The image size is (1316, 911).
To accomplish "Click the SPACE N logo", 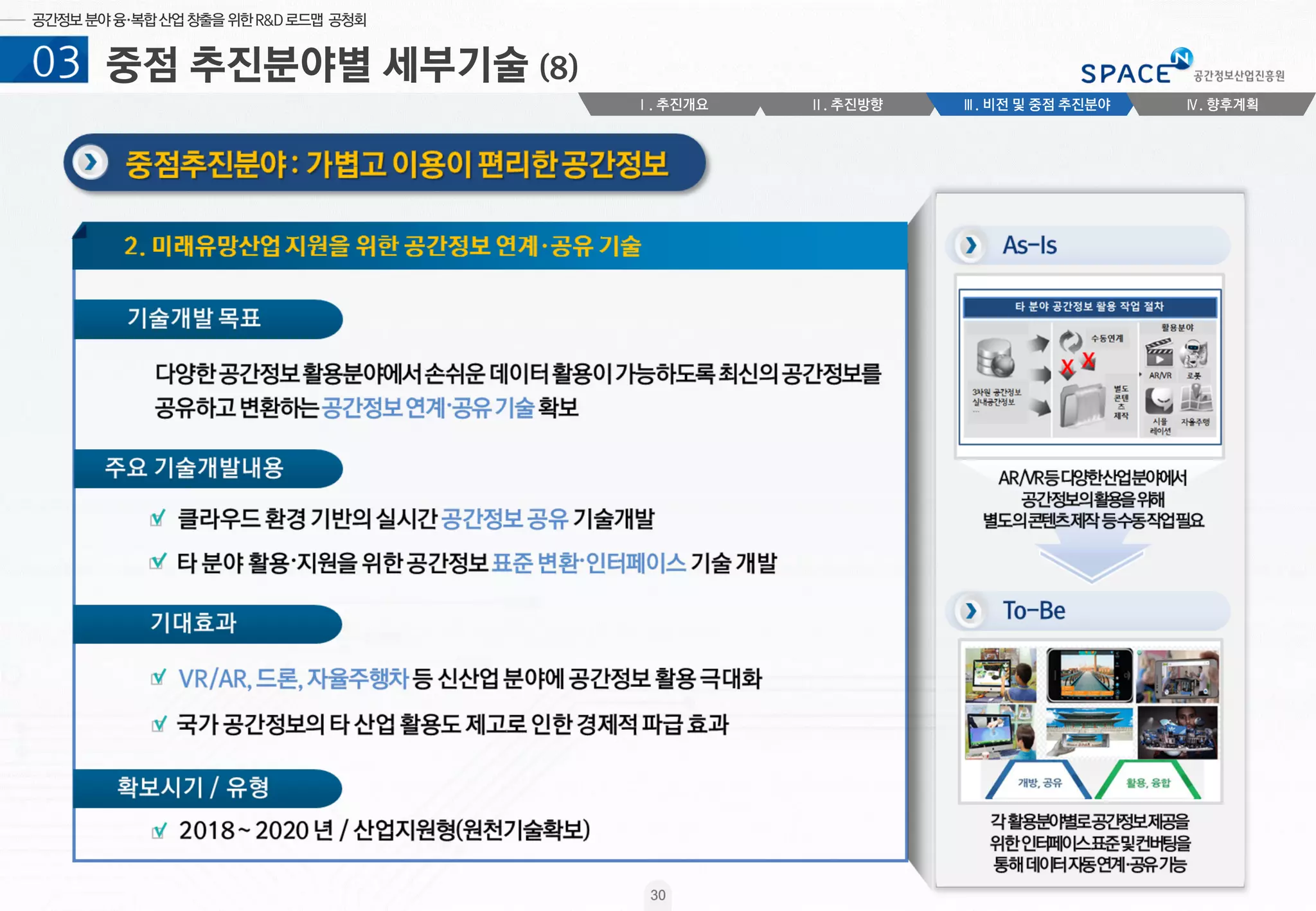I will click(x=1136, y=67).
